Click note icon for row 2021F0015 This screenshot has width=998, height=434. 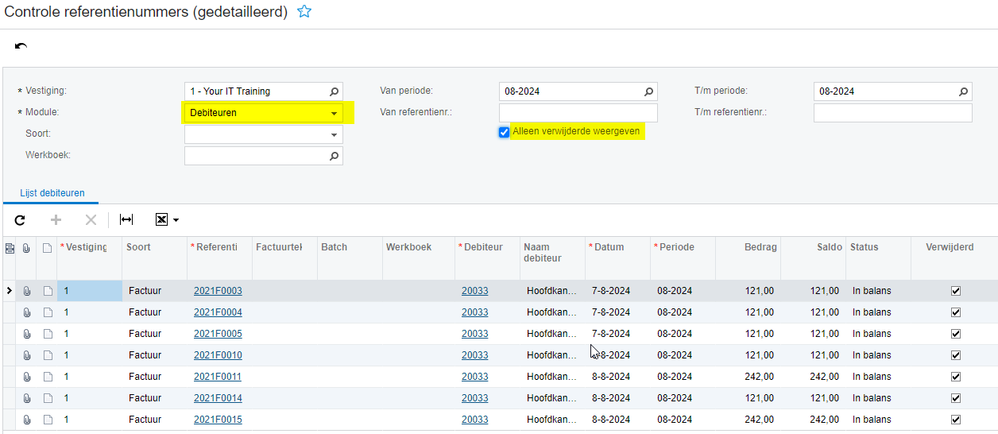pos(47,420)
